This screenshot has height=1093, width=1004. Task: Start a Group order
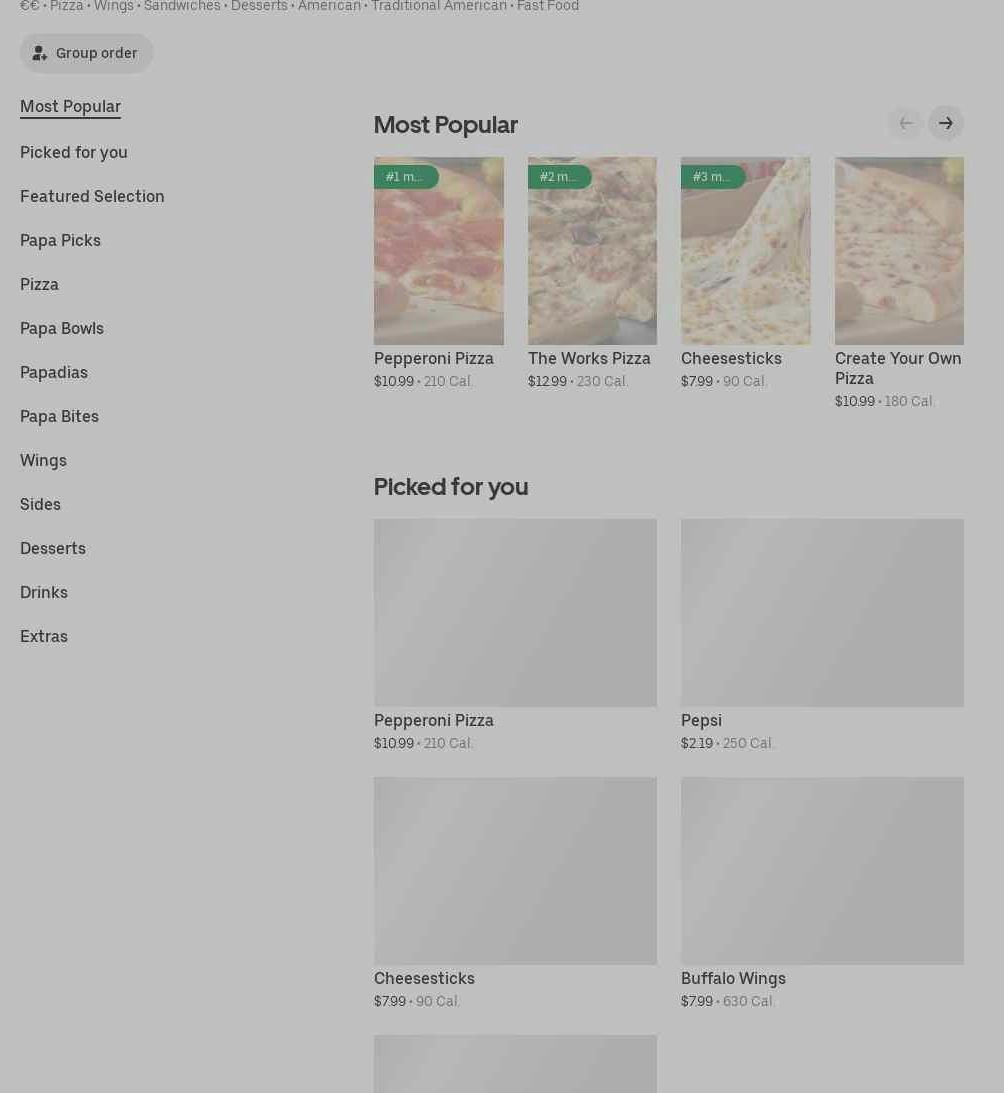pyautogui.click(x=86, y=53)
